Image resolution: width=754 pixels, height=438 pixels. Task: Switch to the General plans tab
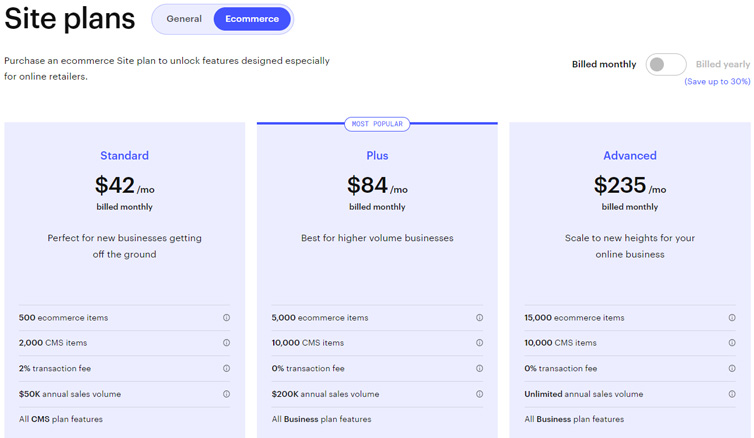coord(184,19)
